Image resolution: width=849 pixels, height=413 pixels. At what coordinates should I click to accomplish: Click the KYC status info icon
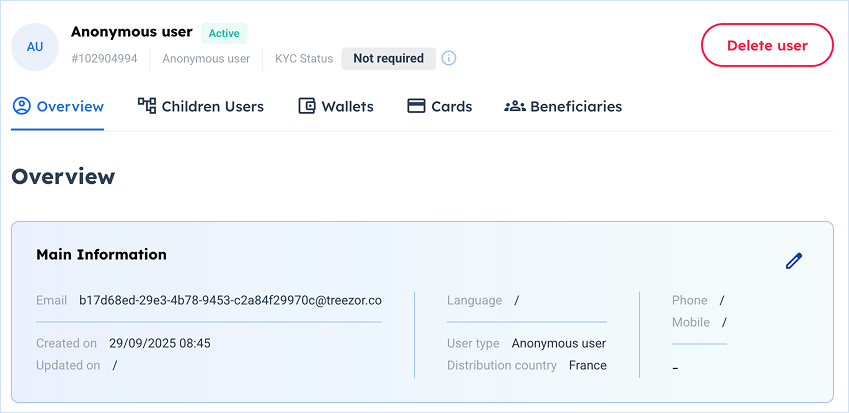coord(449,58)
